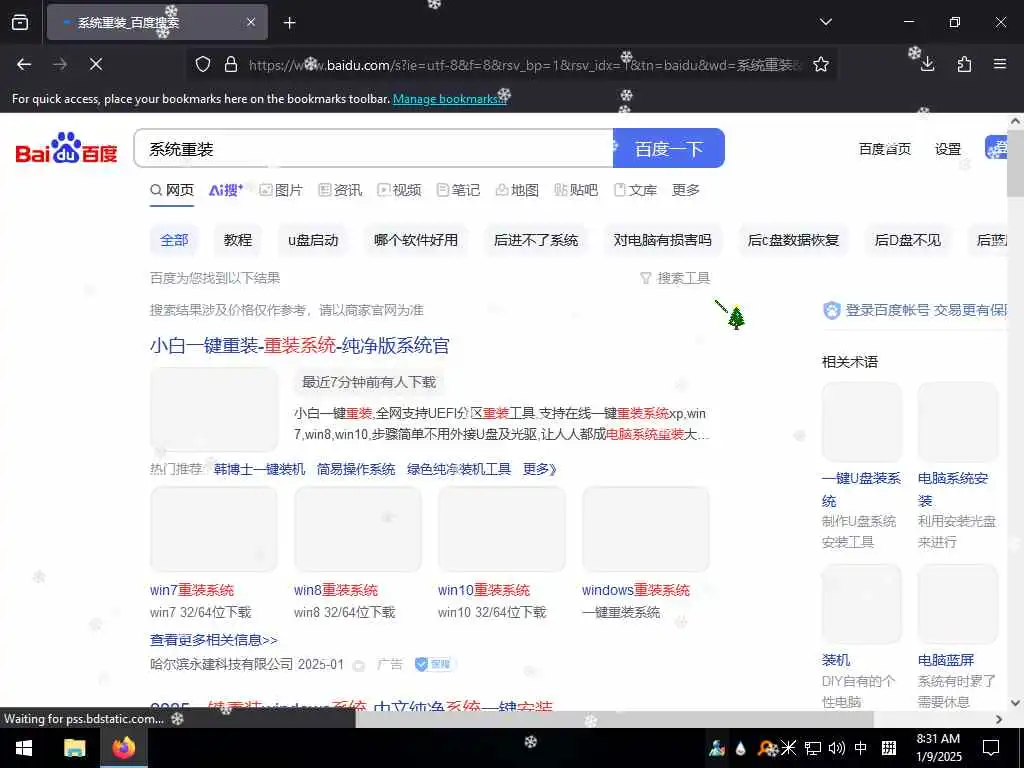
Task: Click 查看更多相关信息>> link
Action: coord(214,640)
